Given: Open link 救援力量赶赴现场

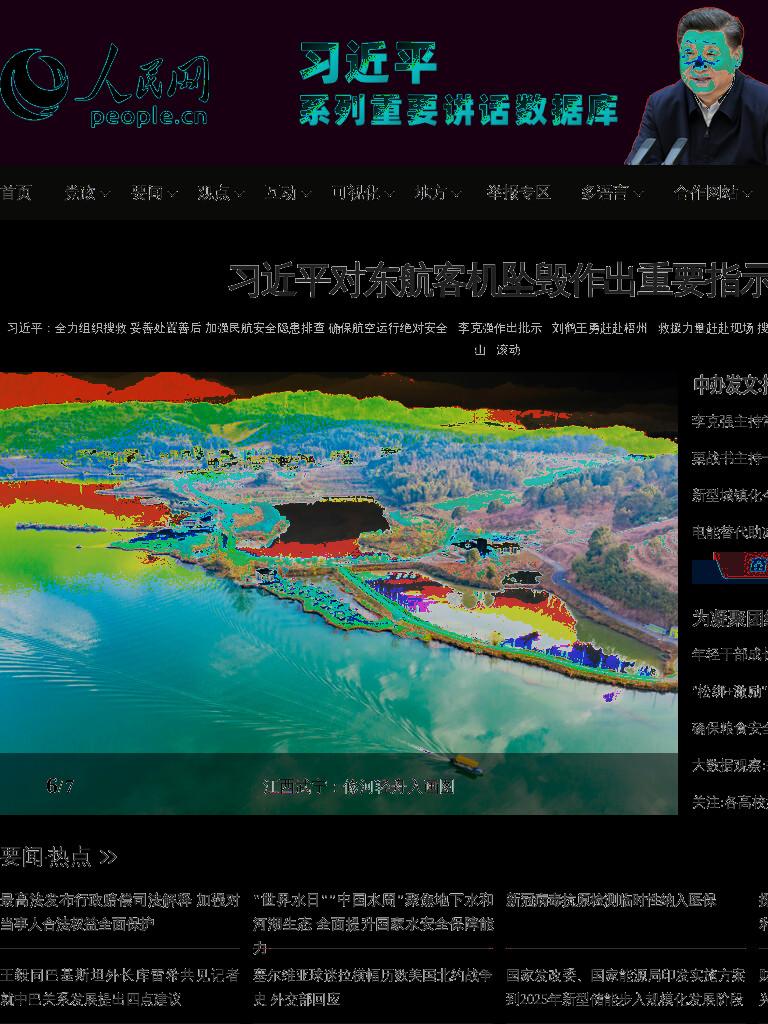Looking at the screenshot, I should click(x=705, y=328).
